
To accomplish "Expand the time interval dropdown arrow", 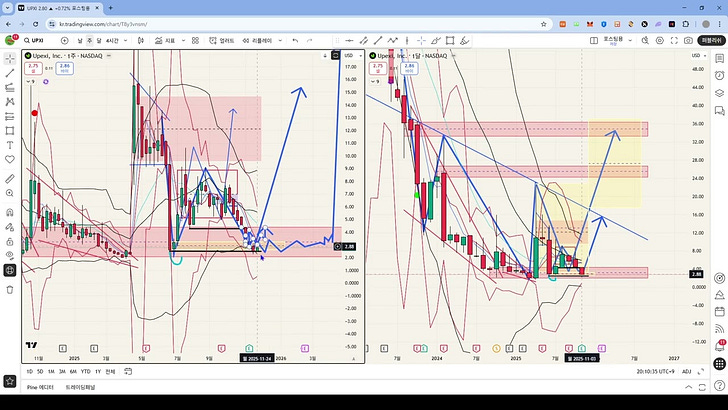I will click(125, 40).
